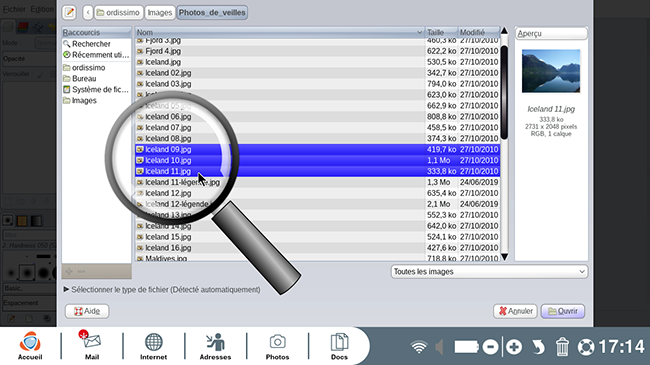Open the Toutes les images filter dropdown
Image resolution: width=650 pixels, height=365 pixels.
489,272
